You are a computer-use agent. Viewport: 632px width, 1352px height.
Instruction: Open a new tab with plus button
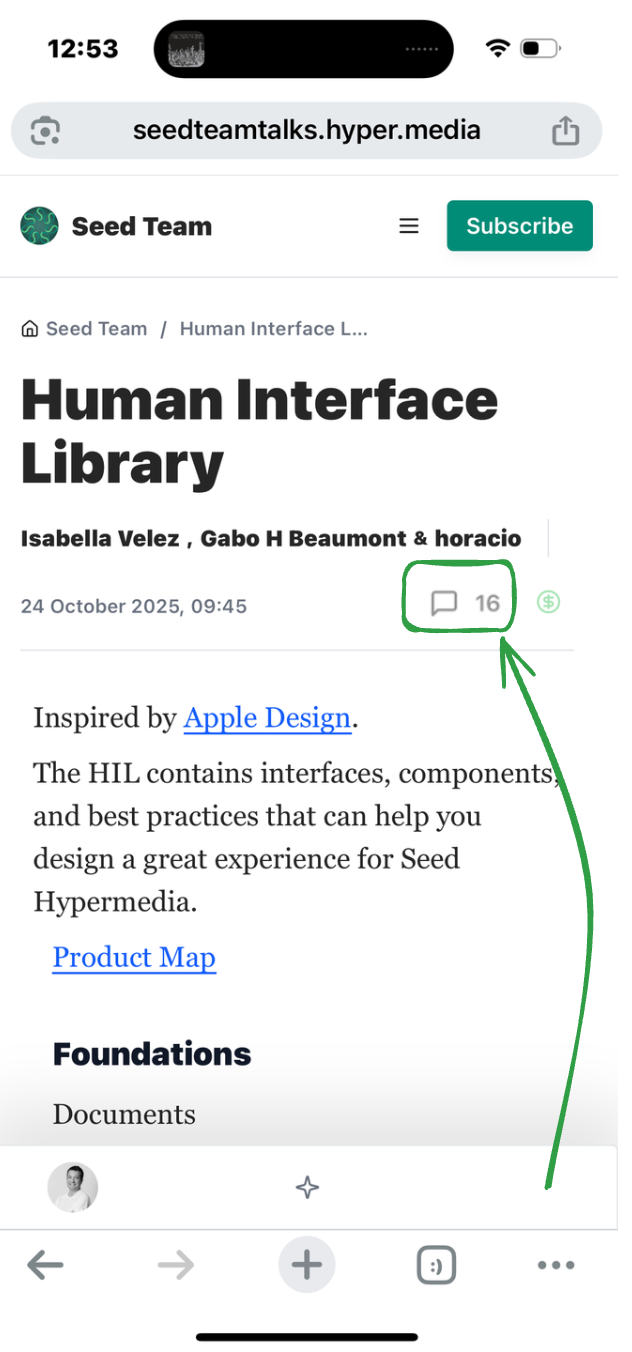tap(307, 1266)
